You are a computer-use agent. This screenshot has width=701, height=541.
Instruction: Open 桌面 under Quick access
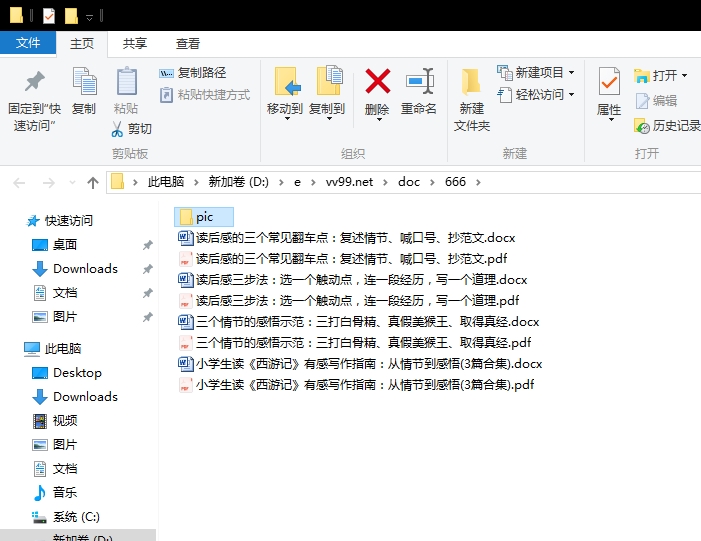coord(55,245)
